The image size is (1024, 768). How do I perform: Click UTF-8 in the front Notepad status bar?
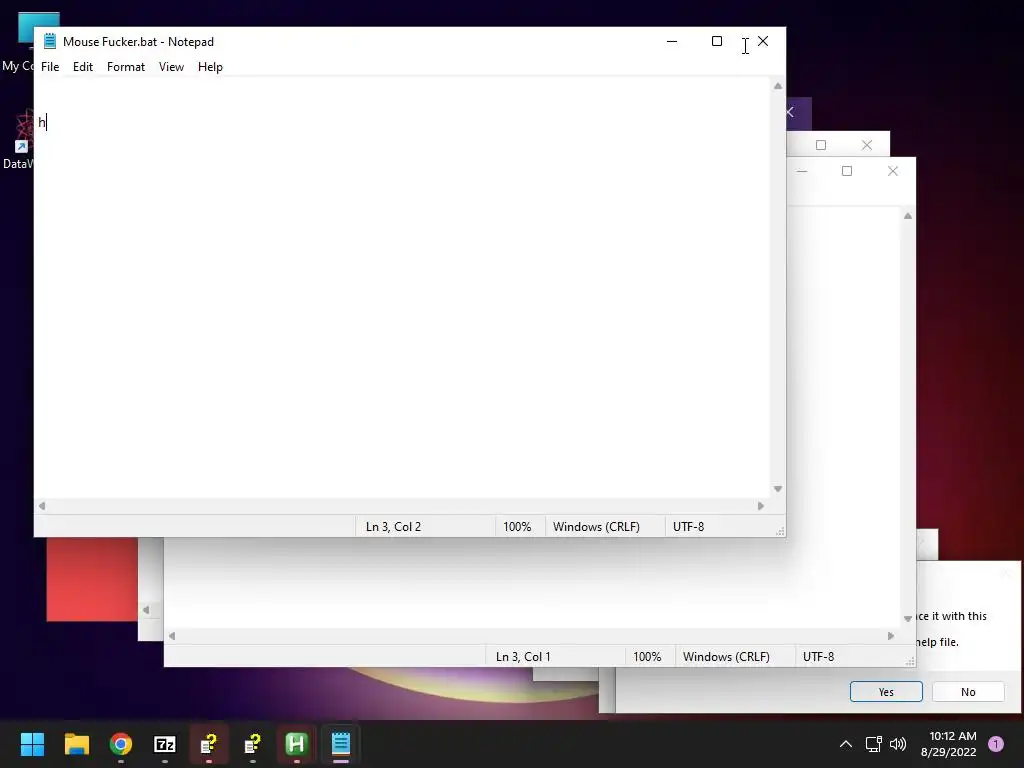pos(688,526)
